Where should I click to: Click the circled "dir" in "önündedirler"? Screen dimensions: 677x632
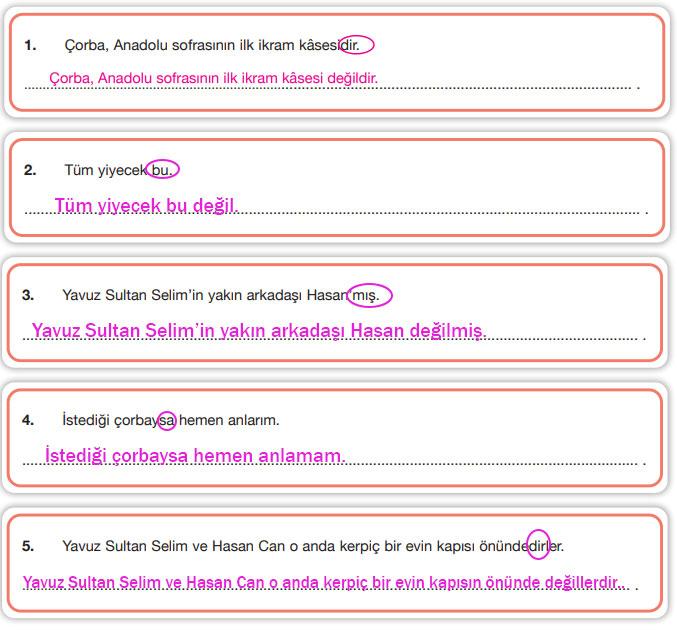(x=538, y=546)
